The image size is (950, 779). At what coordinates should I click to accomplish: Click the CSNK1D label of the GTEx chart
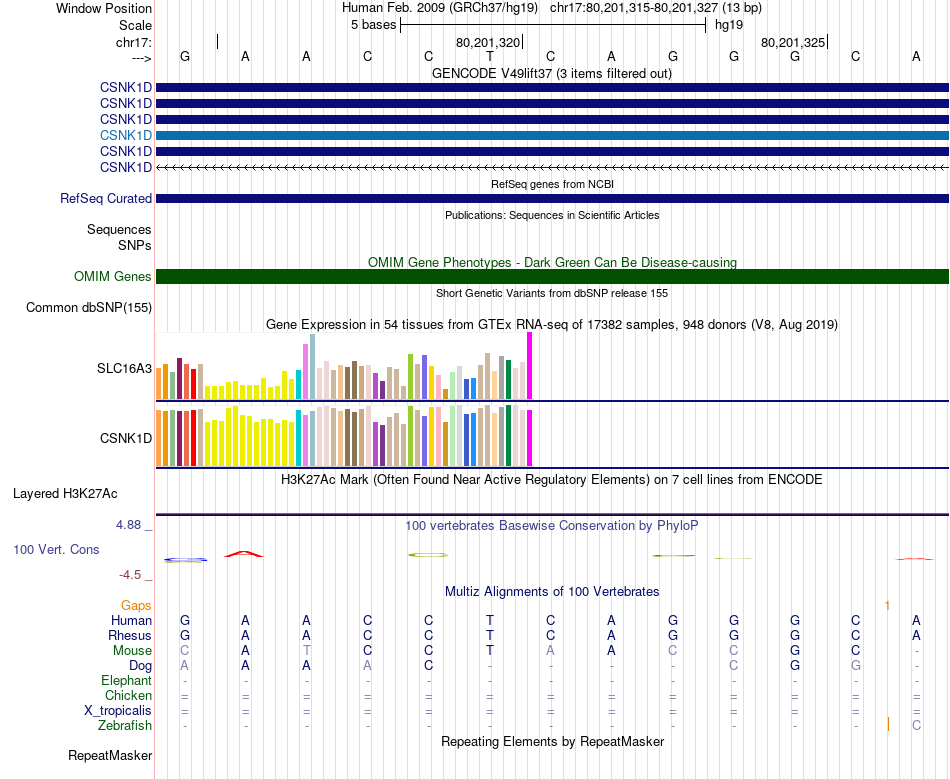coord(126,438)
